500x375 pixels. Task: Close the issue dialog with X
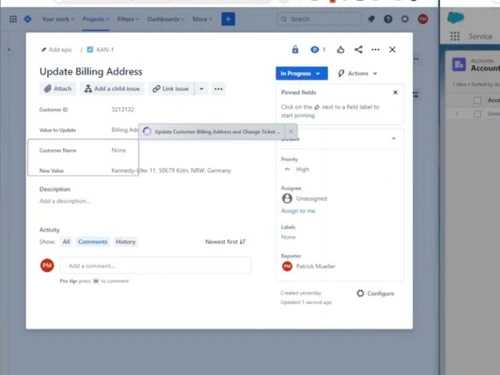pos(392,50)
